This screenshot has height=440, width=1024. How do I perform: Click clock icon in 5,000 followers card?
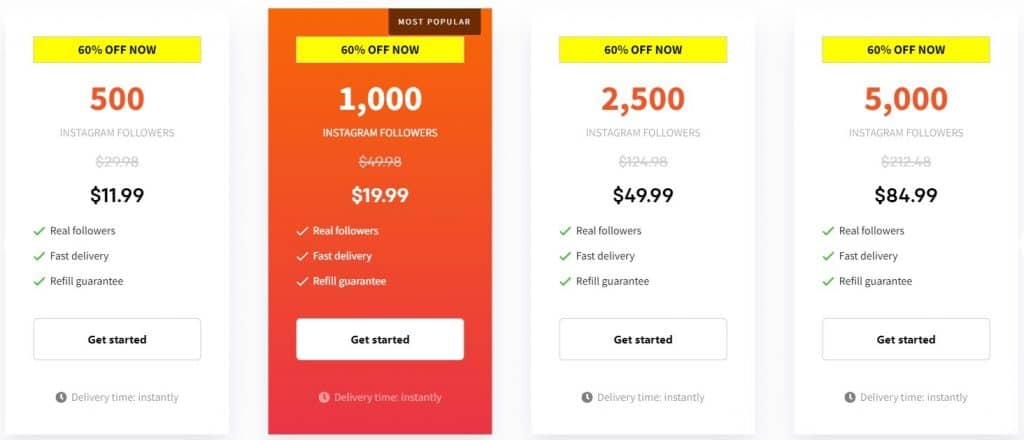coord(850,397)
